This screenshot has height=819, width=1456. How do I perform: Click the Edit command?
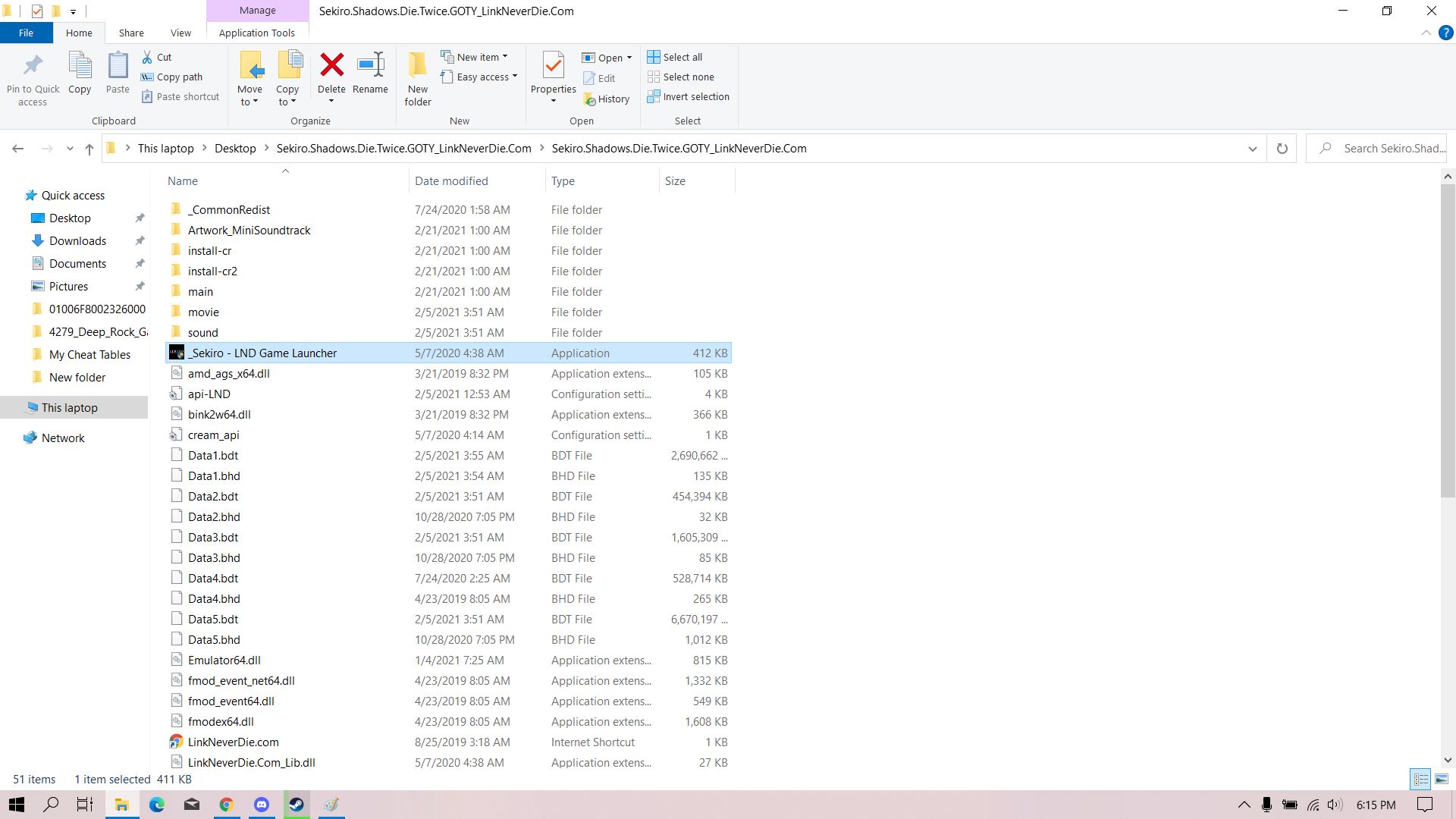tap(599, 78)
